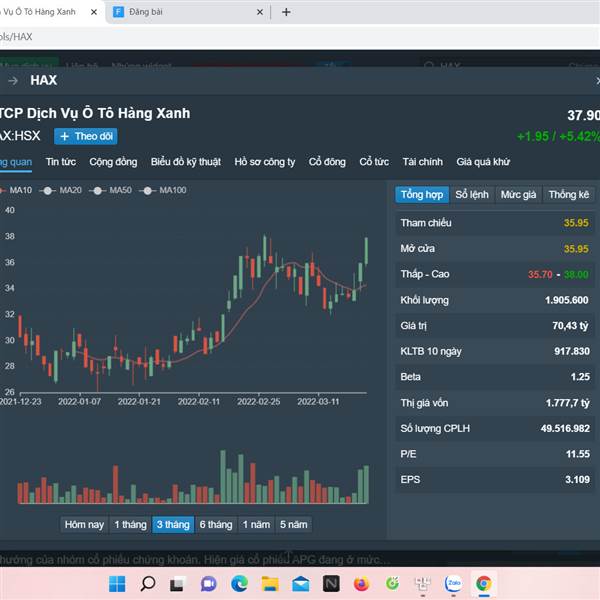Close the Đăng bài browser tab
Screen dimensions: 600x600
coord(260,12)
